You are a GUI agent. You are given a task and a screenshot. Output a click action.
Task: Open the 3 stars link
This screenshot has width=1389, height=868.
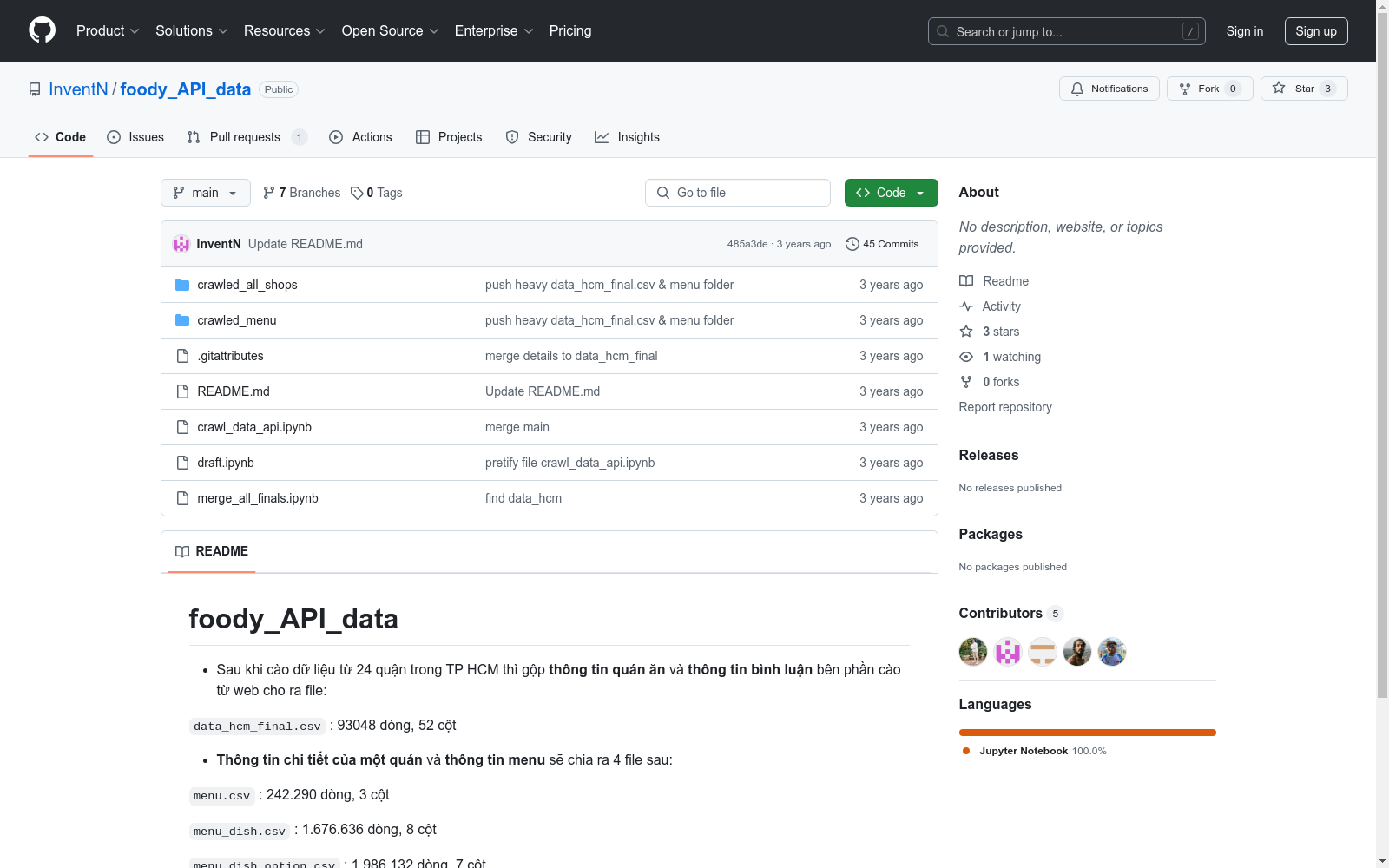tap(990, 332)
